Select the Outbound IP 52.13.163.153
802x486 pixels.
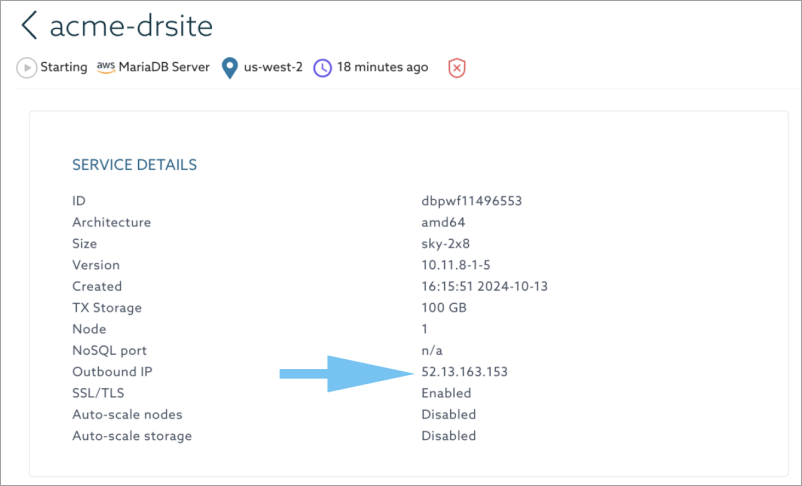click(x=464, y=372)
